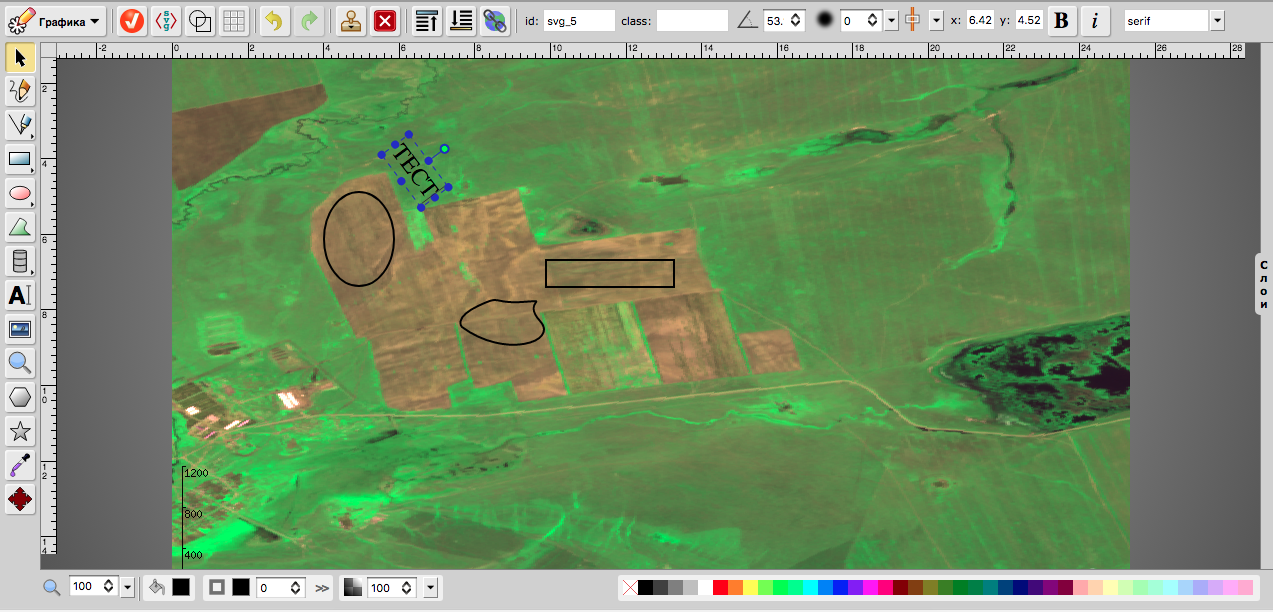Select the Zoom magnifier tool
This screenshot has height=612, width=1273.
coord(20,363)
